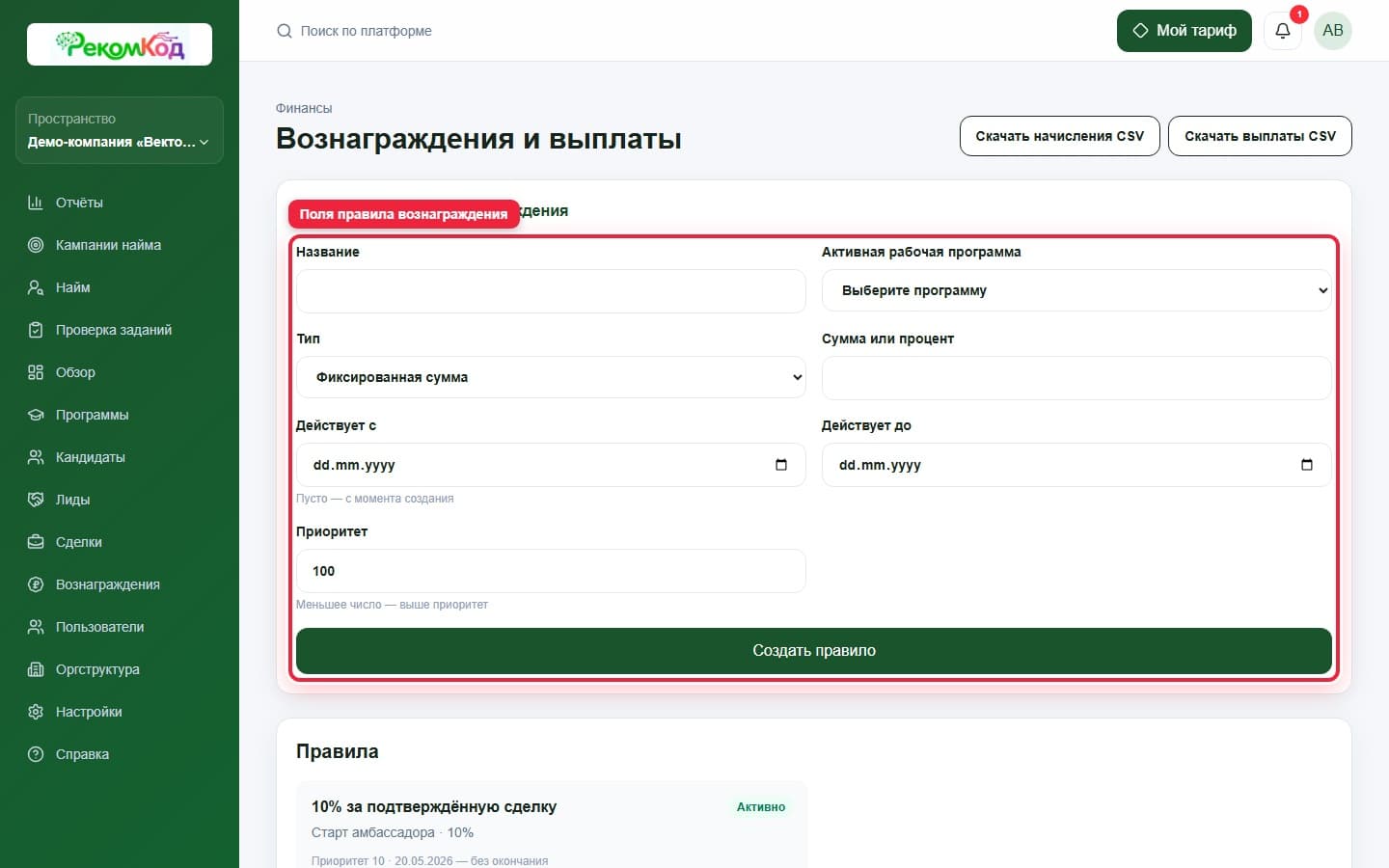This screenshot has height=868, width=1389.
Task: Focus the Поиск по платформе search box
Action: [x=367, y=31]
